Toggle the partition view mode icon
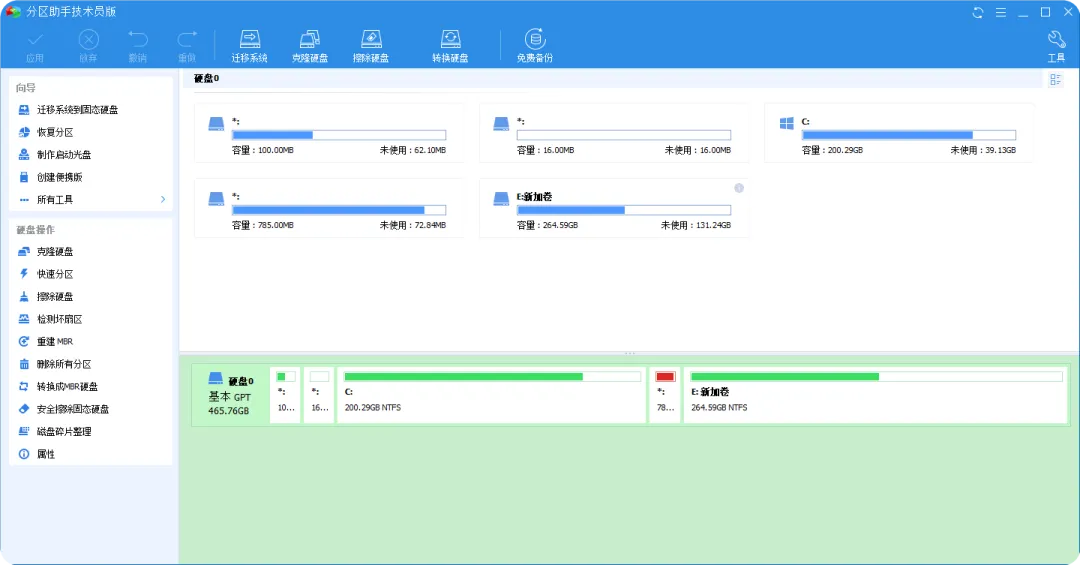 click(1055, 80)
